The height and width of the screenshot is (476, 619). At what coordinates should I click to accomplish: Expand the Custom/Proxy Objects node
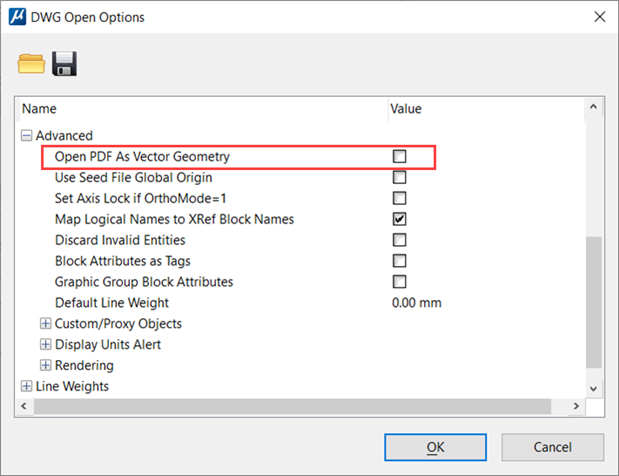[45, 324]
